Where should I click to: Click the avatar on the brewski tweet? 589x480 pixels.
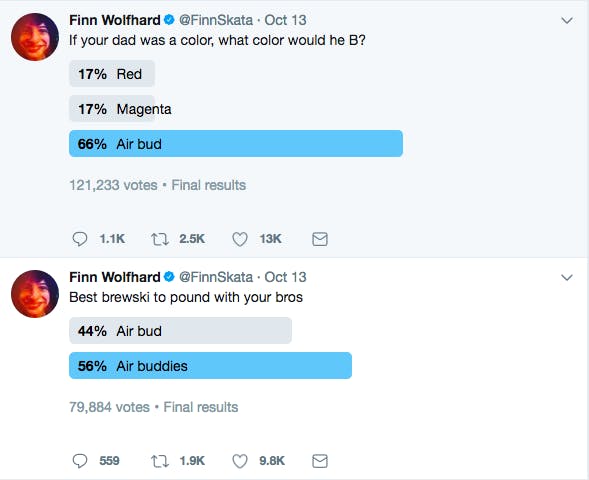pyautogui.click(x=35, y=294)
